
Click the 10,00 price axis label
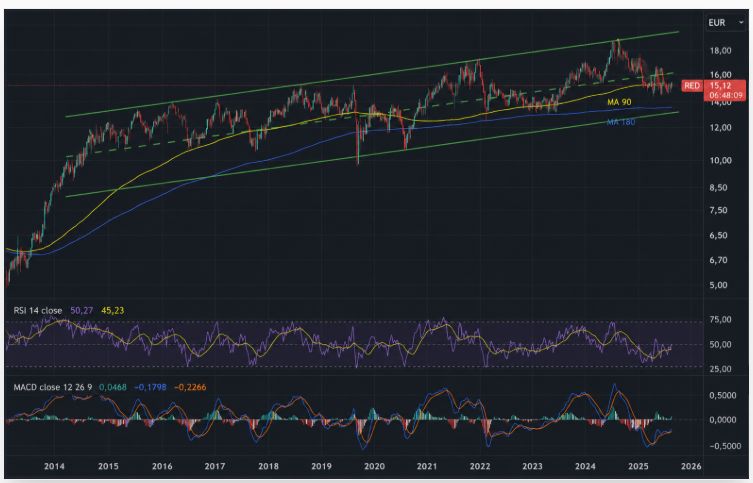tap(720, 160)
